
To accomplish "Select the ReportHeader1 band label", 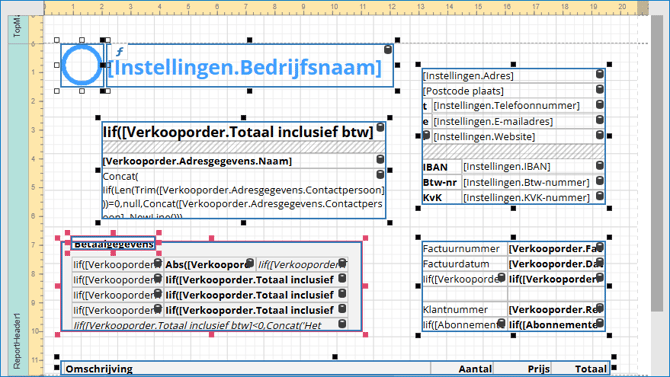I will (x=18, y=341).
